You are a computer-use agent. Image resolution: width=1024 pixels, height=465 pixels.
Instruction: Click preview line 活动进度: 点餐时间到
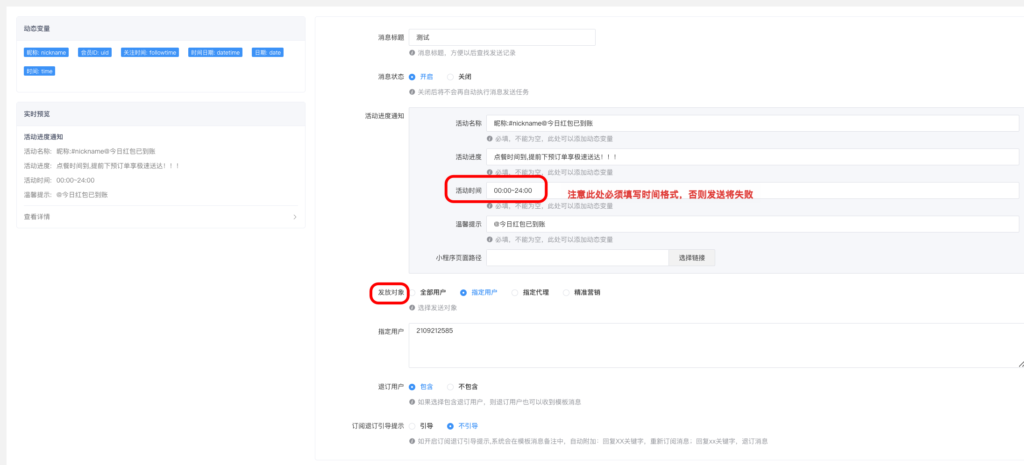[102, 166]
